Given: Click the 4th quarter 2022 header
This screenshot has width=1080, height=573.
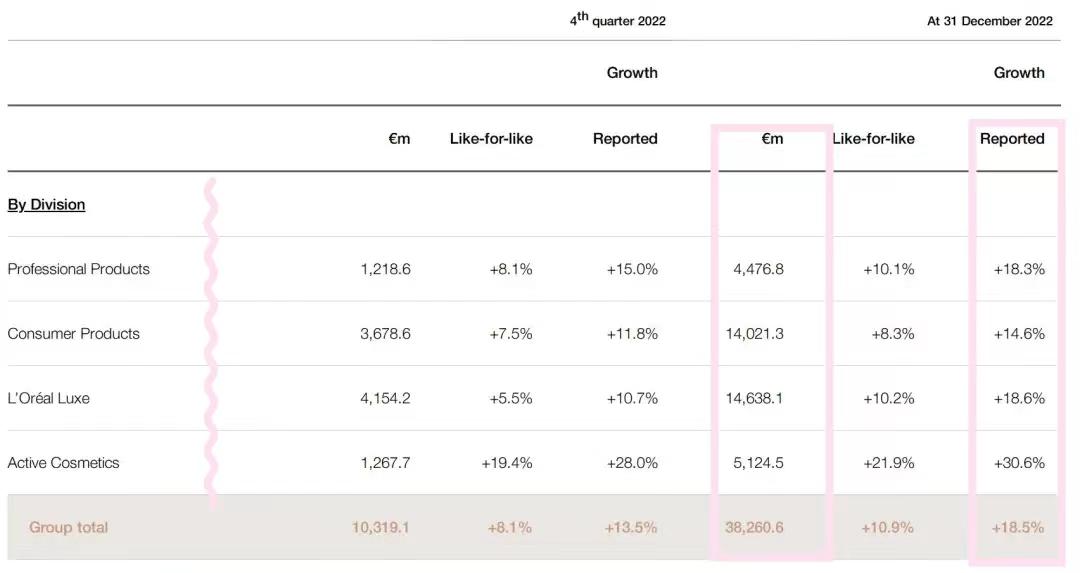Looking at the screenshot, I should pyautogui.click(x=618, y=20).
